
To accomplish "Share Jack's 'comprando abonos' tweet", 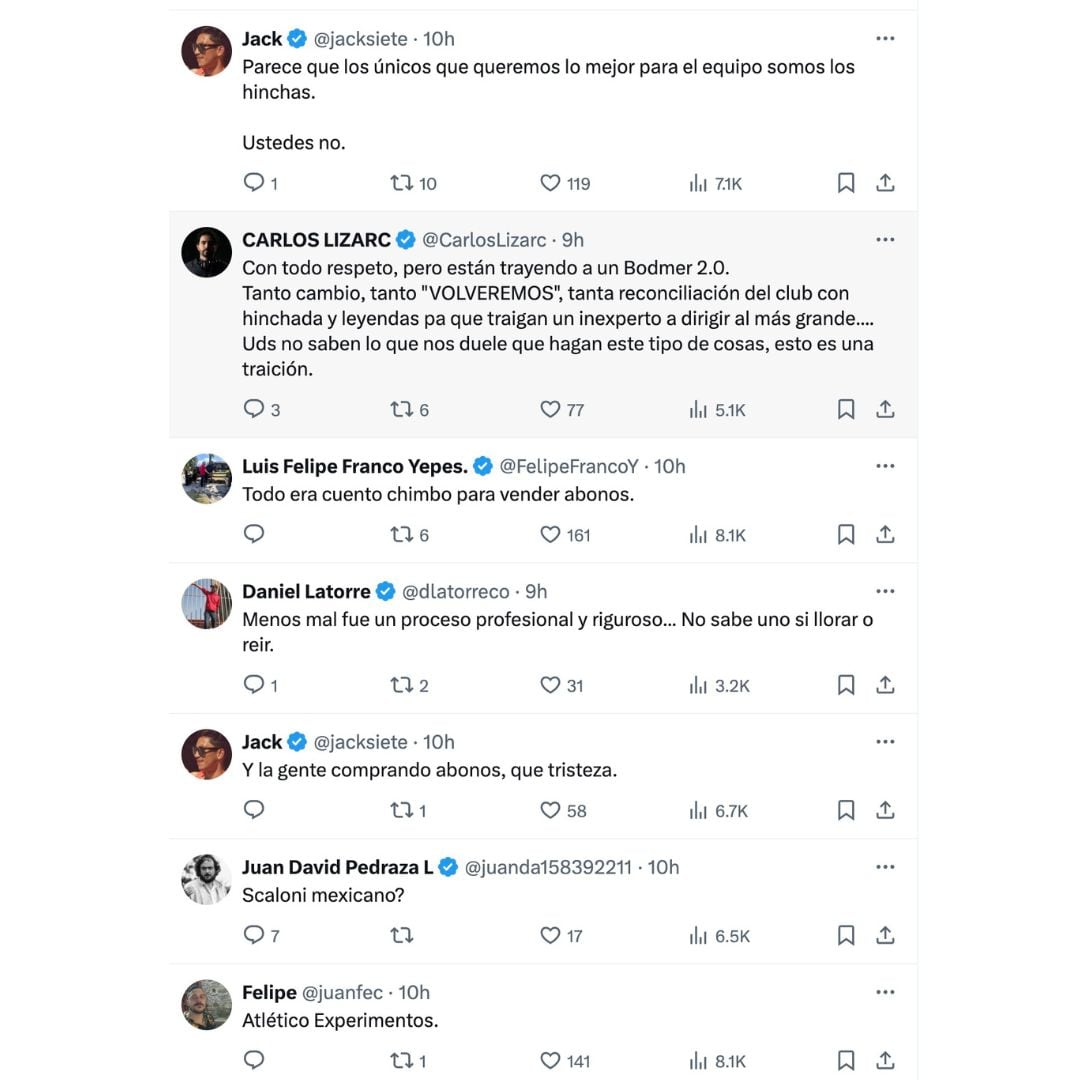I will (885, 810).
